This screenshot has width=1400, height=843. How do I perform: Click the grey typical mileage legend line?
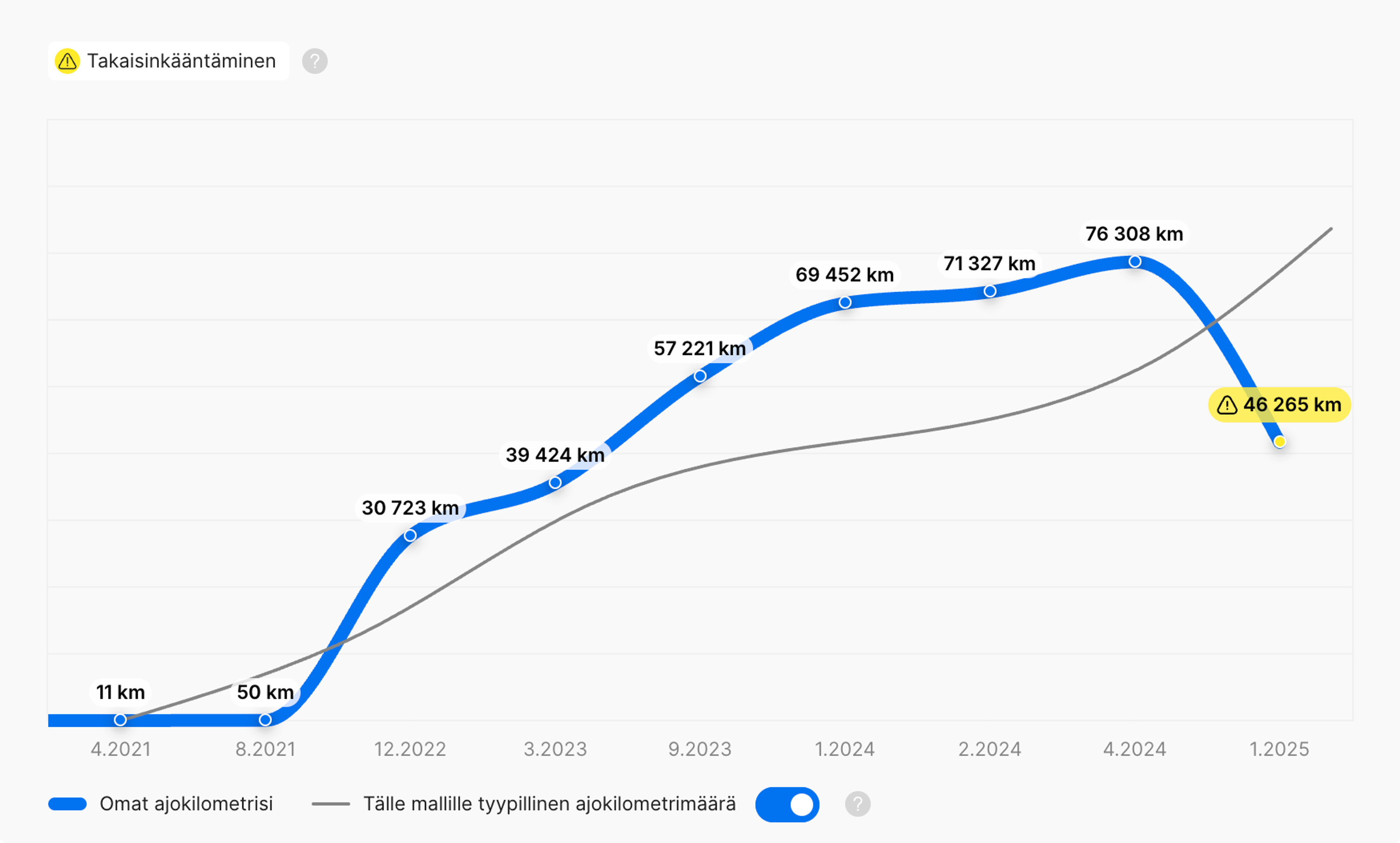coord(331,804)
